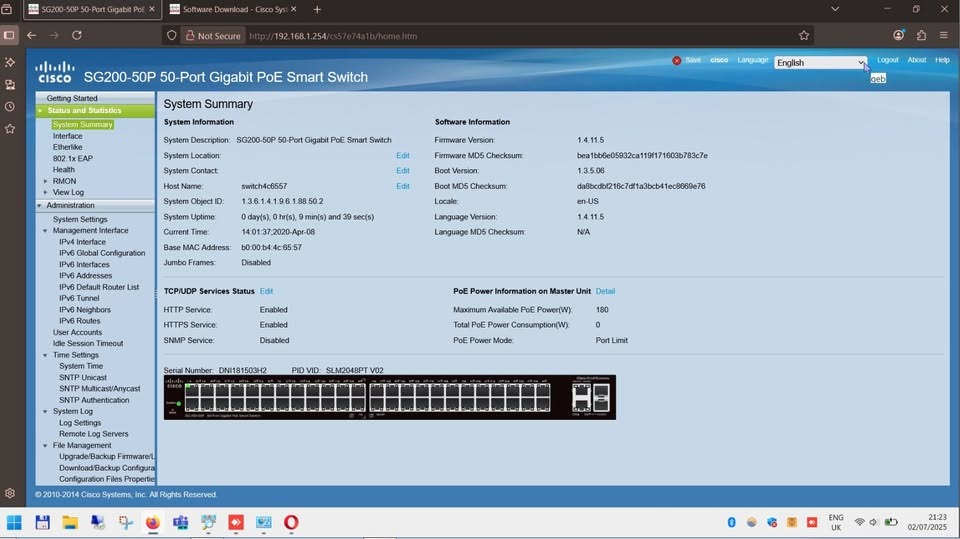960x539 pixels.
Task: Expand the RMON tree node
Action: point(45,181)
